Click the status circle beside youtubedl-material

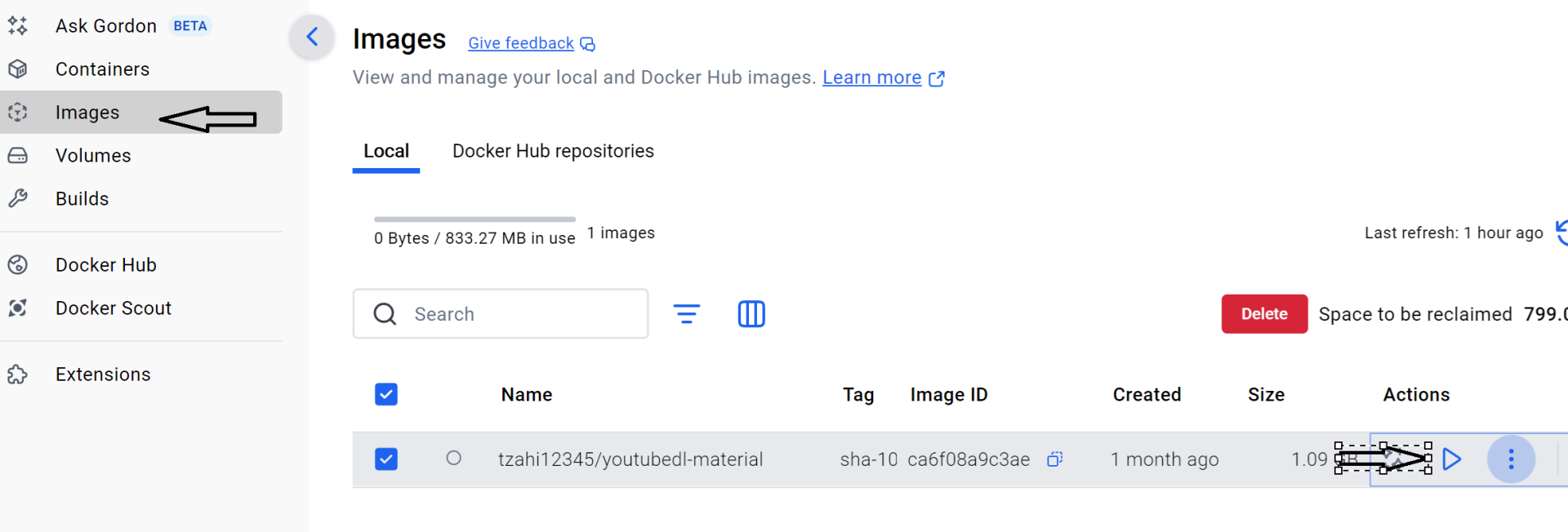[x=454, y=459]
